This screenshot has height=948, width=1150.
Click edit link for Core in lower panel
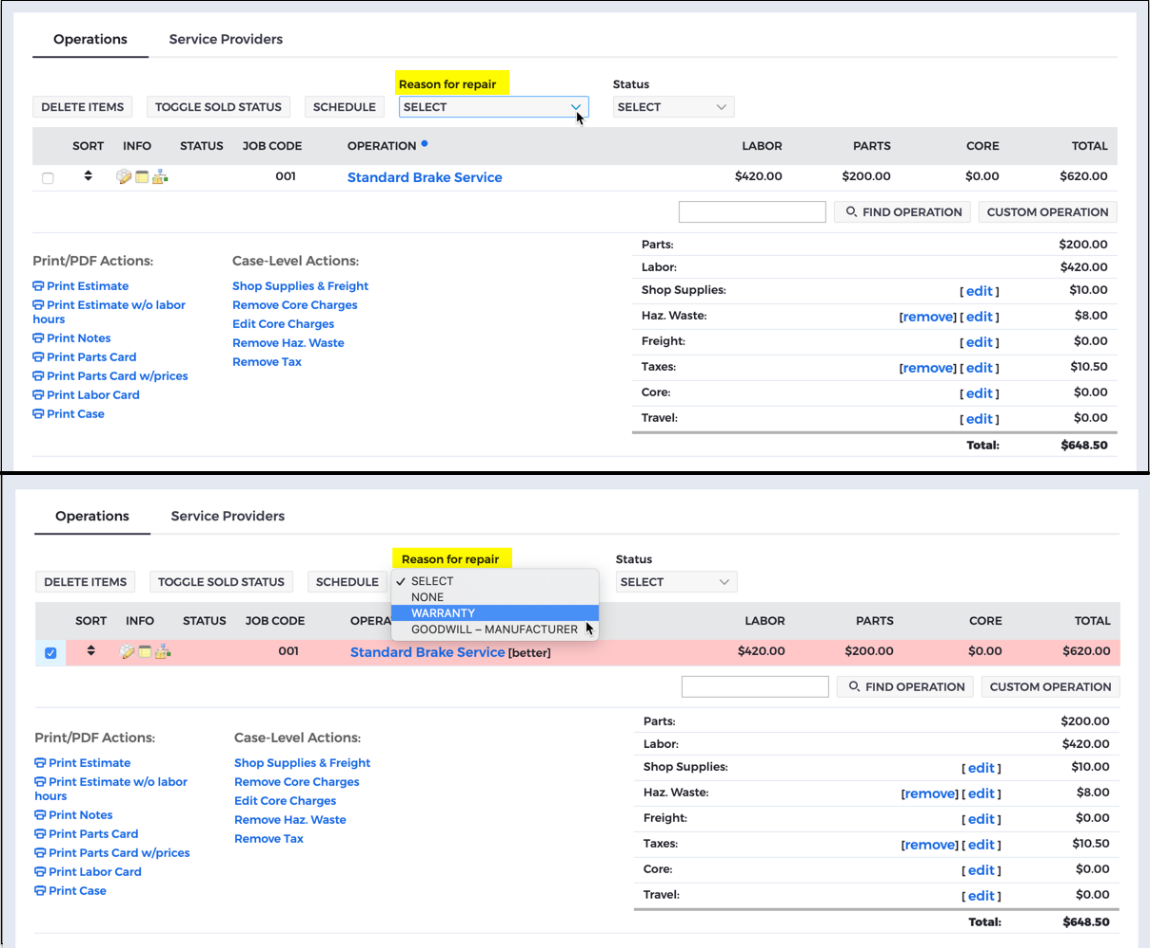point(981,870)
